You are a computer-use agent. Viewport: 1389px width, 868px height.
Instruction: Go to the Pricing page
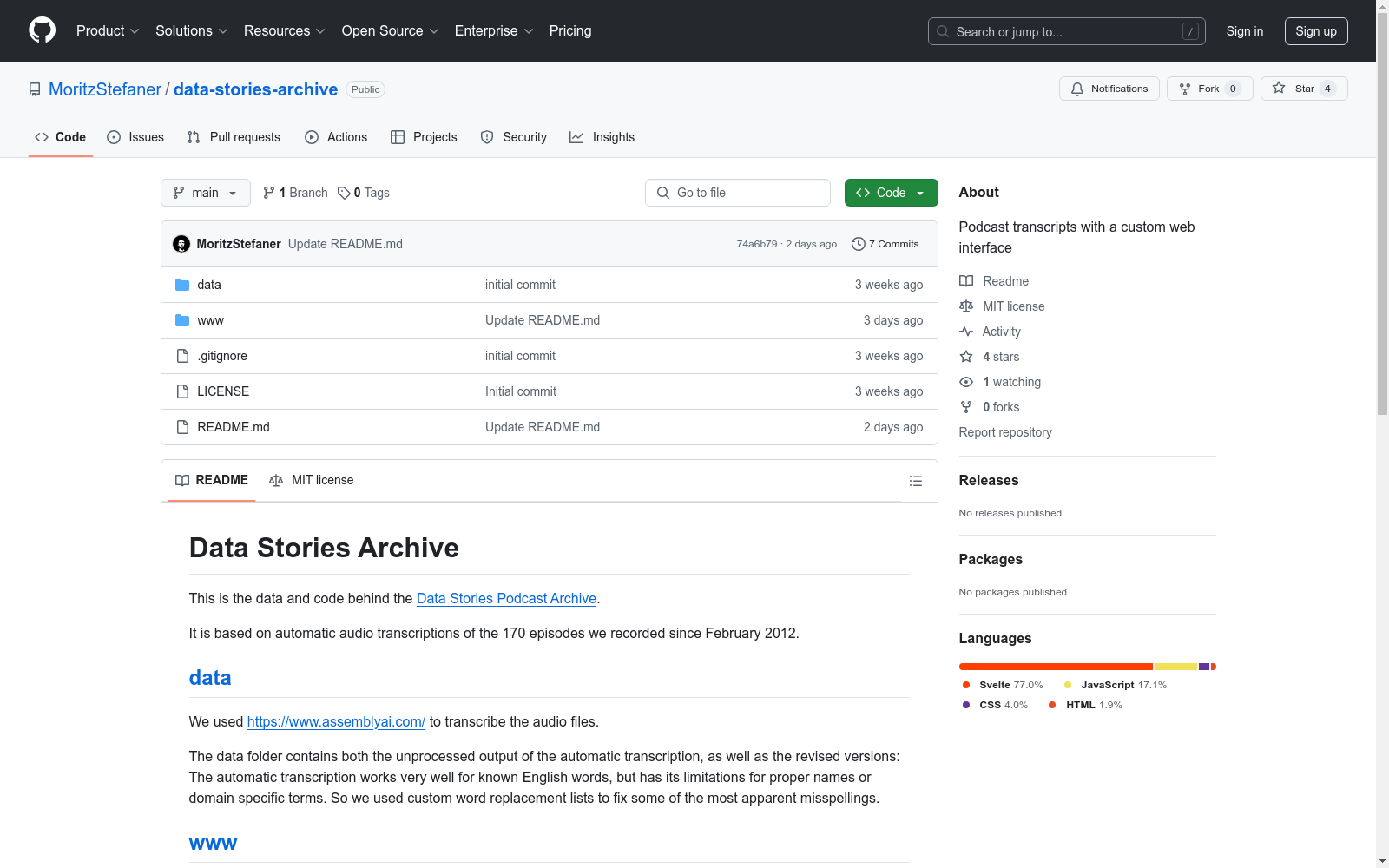pyautogui.click(x=570, y=31)
